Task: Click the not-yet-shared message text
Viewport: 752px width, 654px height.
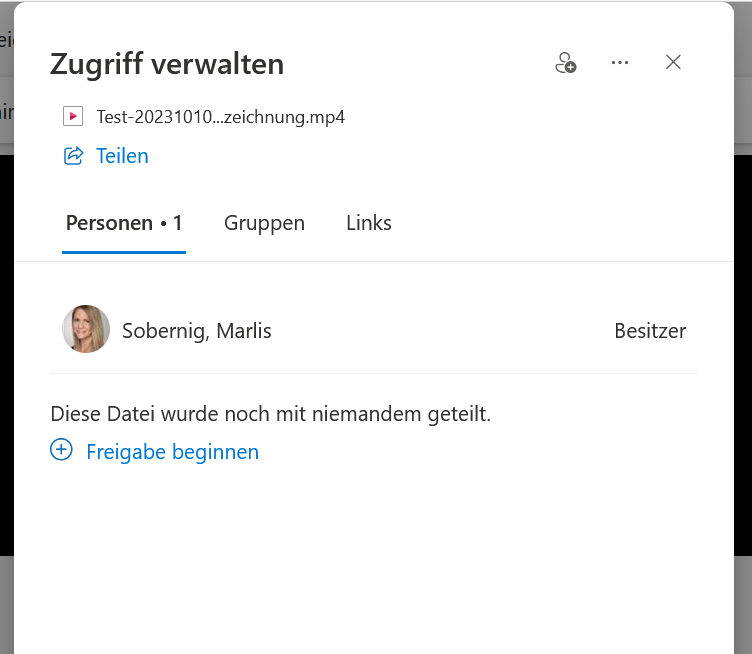Action: 270,413
